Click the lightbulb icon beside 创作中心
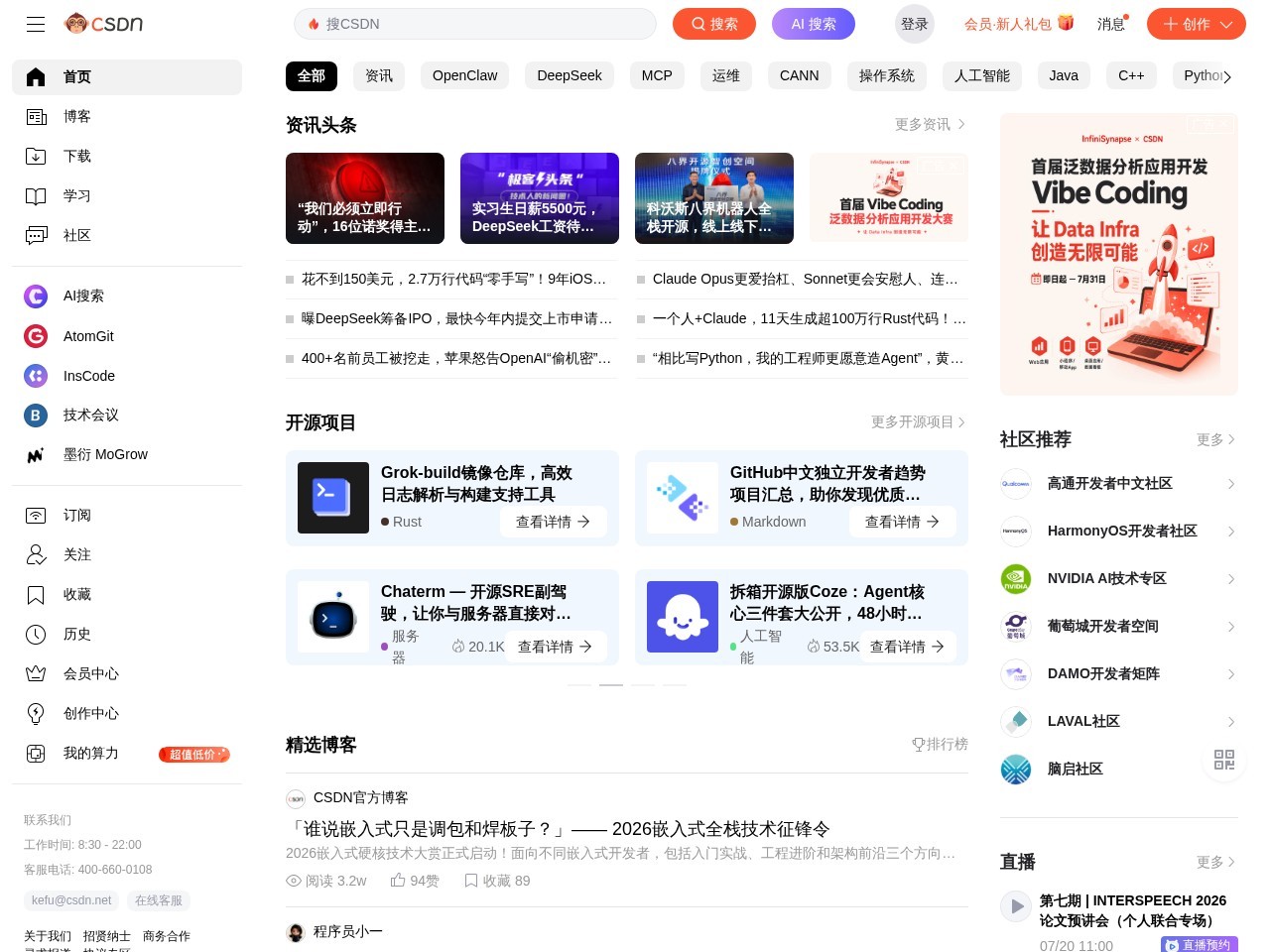Viewport: 1270px width, 952px height. point(36,713)
